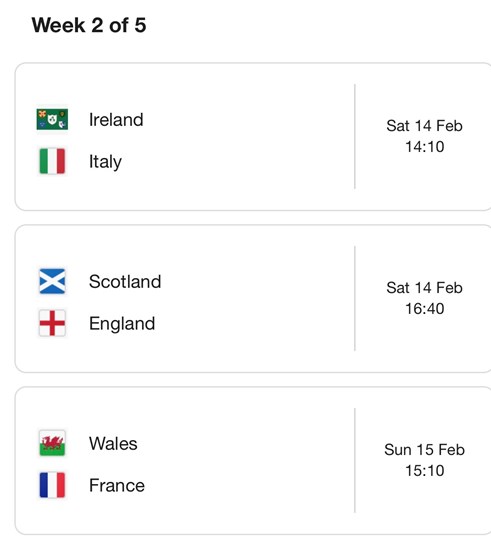Select the France team name

pyautogui.click(x=117, y=485)
